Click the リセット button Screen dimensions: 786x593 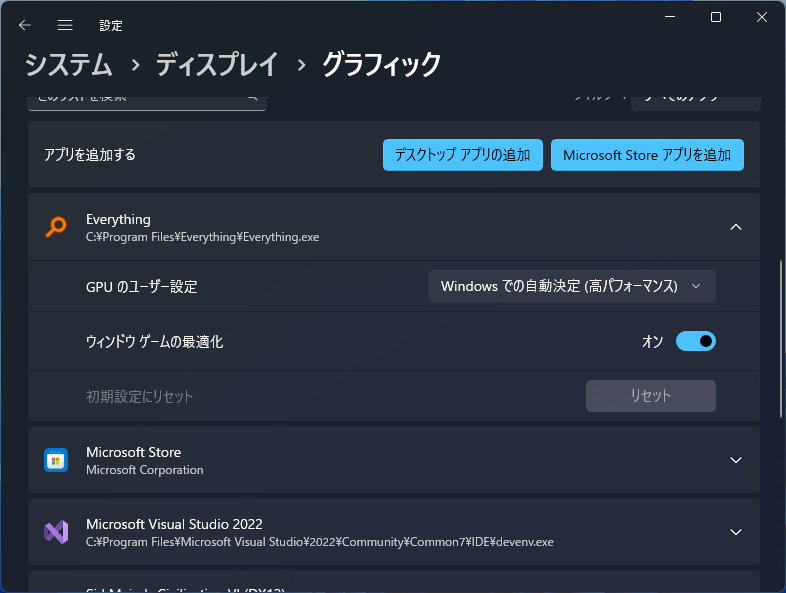[651, 396]
